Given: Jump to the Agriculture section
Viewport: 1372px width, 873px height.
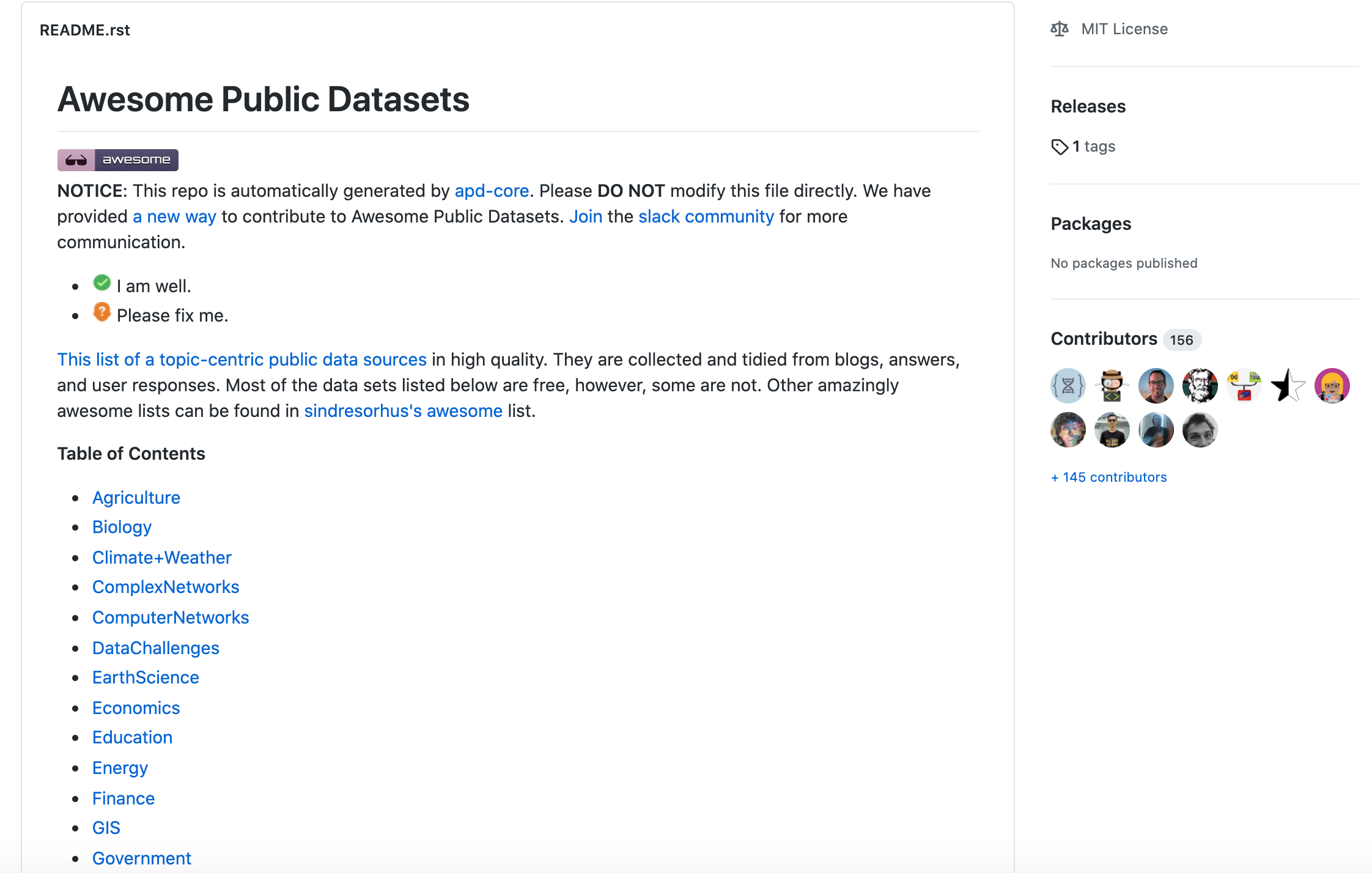Looking at the screenshot, I should coord(136,498).
